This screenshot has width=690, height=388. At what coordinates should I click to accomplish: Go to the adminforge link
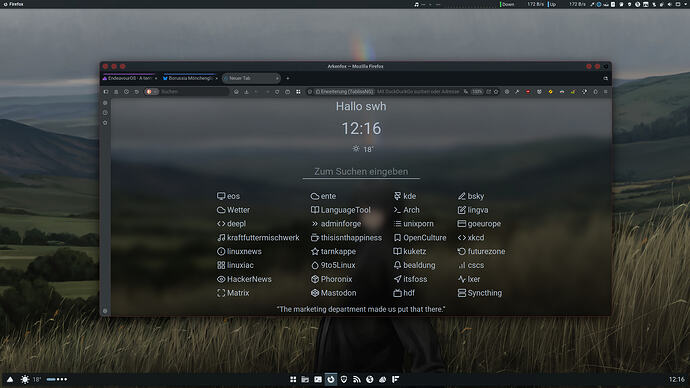tap(336, 223)
